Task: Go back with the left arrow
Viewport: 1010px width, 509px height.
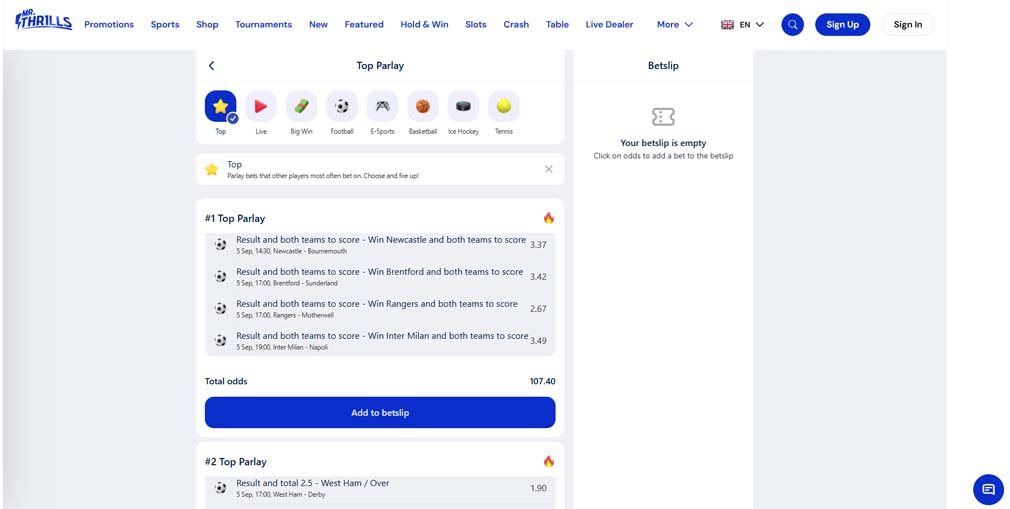Action: 211,66
